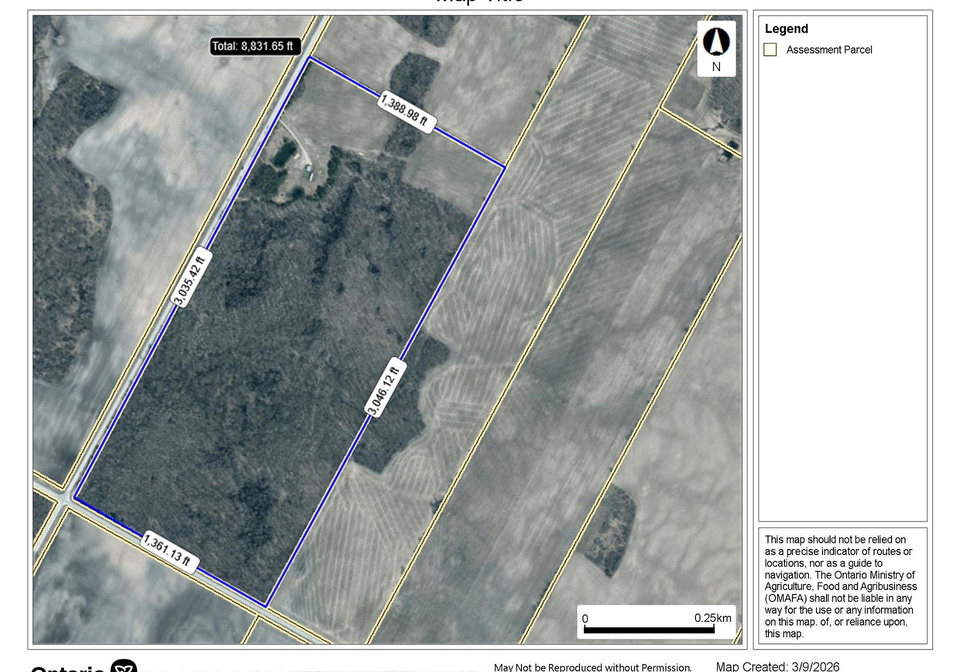Click the Assessment Parcel legend swatch
The width and height of the screenshot is (960, 672).
(x=770, y=50)
